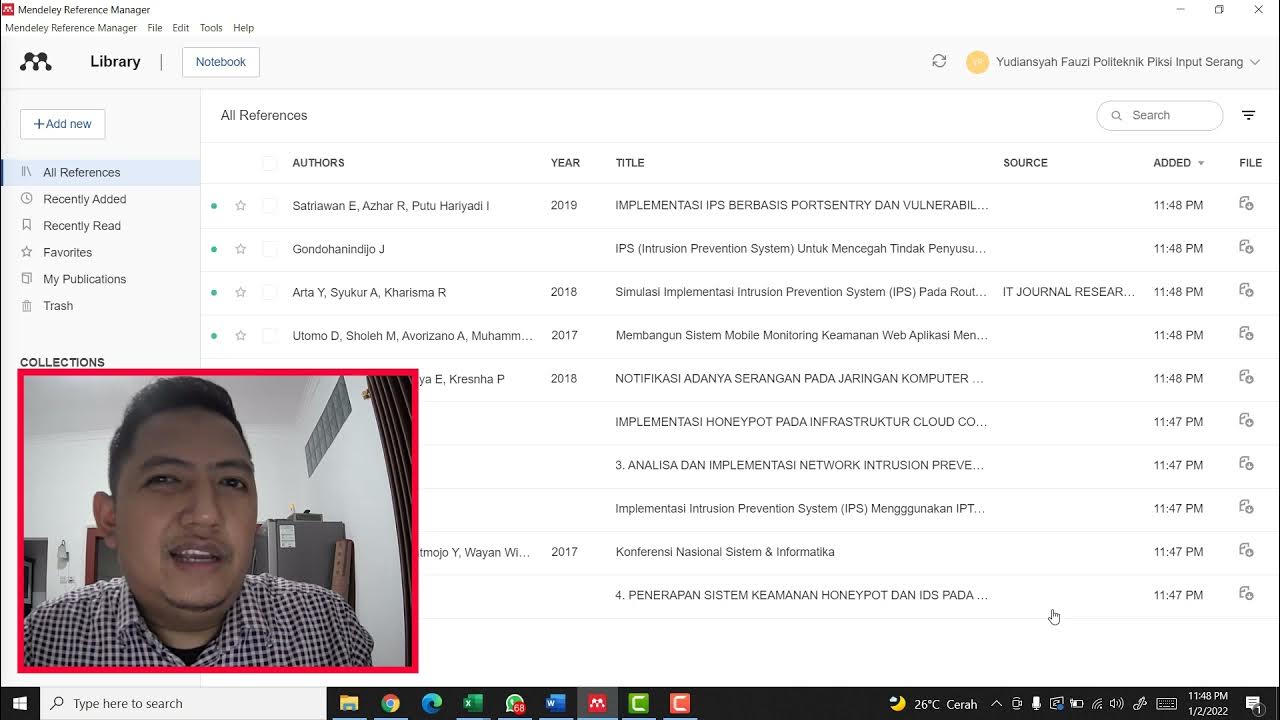Tick checkbox for Utomo D row
The image size is (1280, 720).
[x=269, y=335]
